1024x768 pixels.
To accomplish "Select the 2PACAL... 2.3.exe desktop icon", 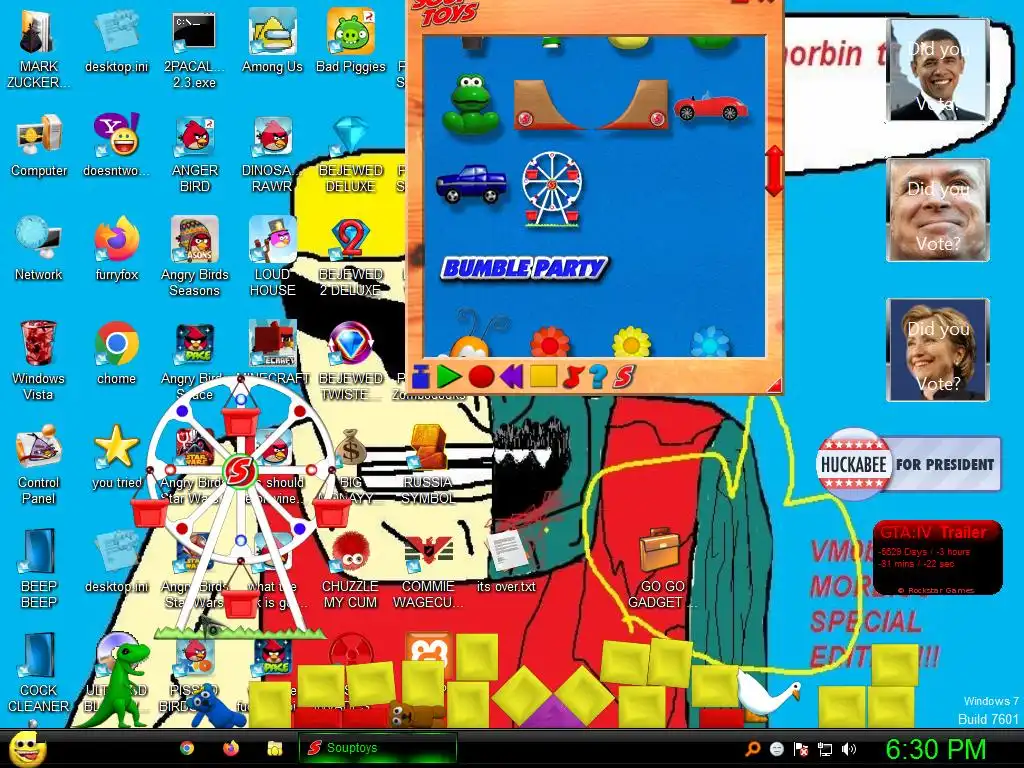I will (x=194, y=49).
